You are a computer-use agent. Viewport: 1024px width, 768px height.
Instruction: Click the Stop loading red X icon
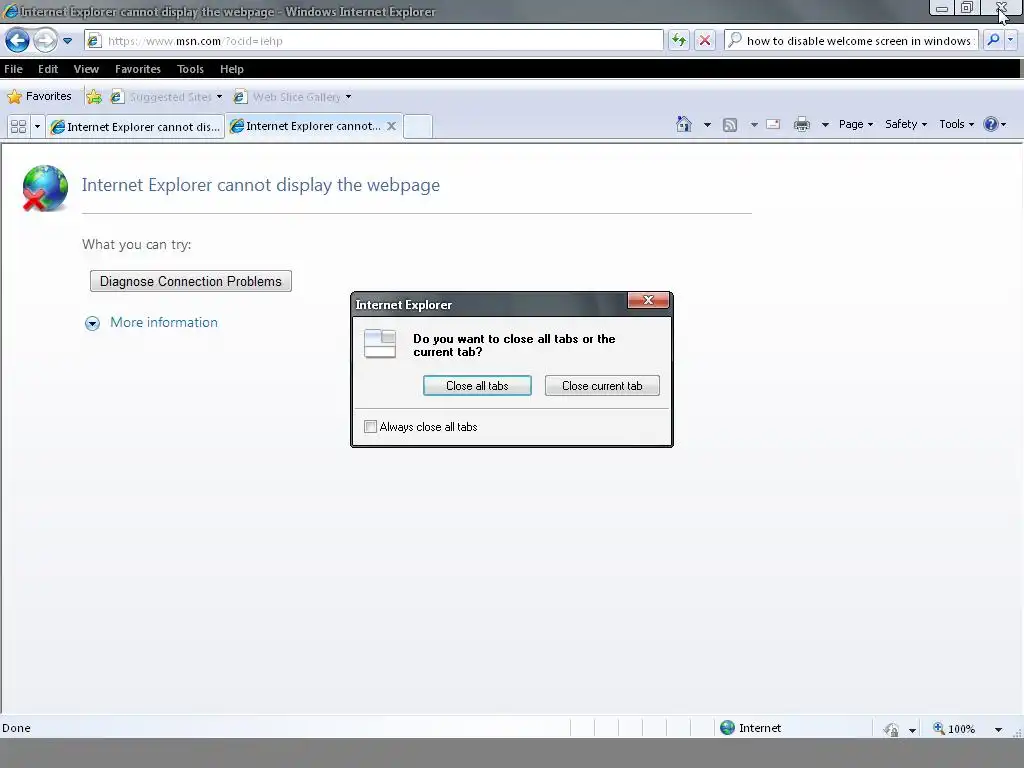(705, 40)
